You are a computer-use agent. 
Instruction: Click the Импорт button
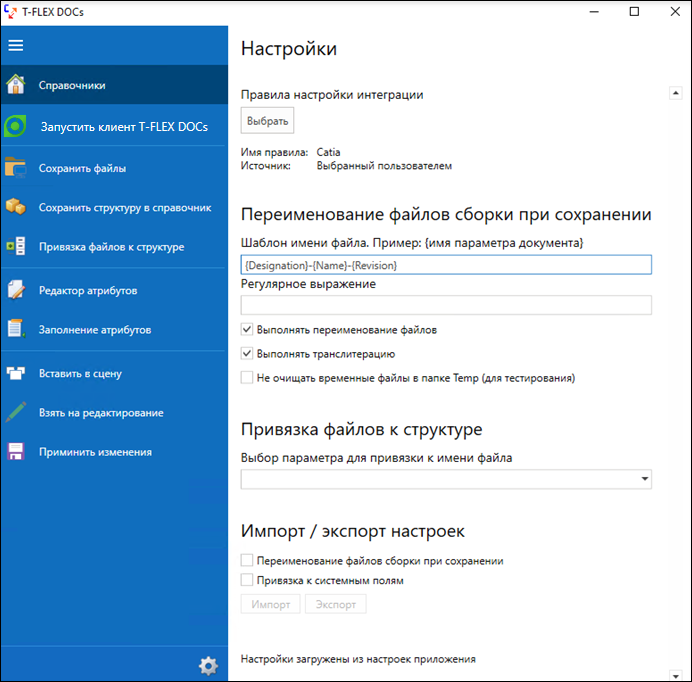pos(271,604)
